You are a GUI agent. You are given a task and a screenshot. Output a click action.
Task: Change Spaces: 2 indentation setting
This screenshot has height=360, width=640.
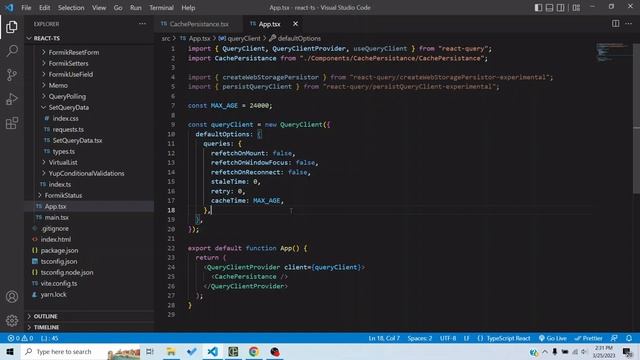pos(420,338)
